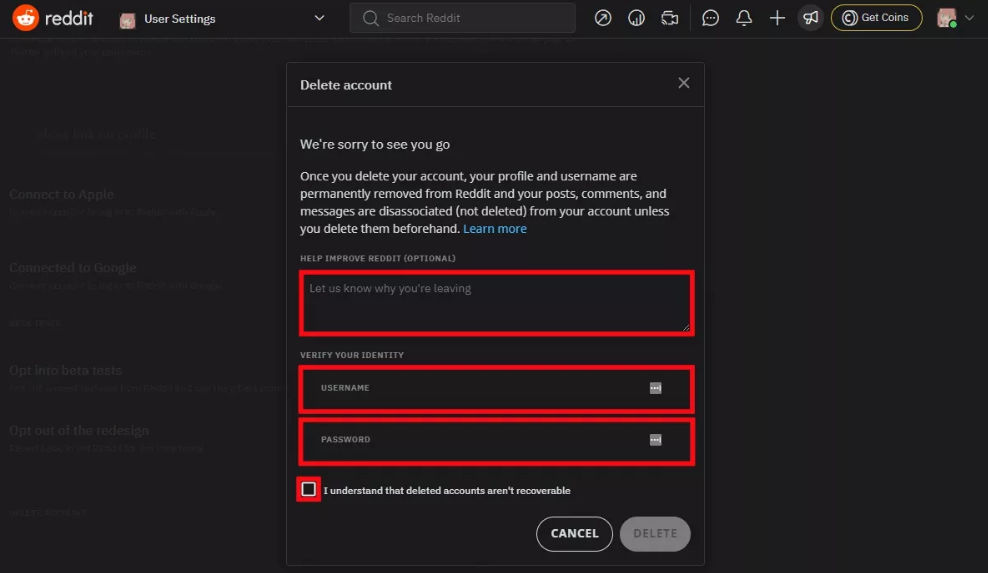Click the 'Help improve Reddit (optional)' label

(x=377, y=258)
